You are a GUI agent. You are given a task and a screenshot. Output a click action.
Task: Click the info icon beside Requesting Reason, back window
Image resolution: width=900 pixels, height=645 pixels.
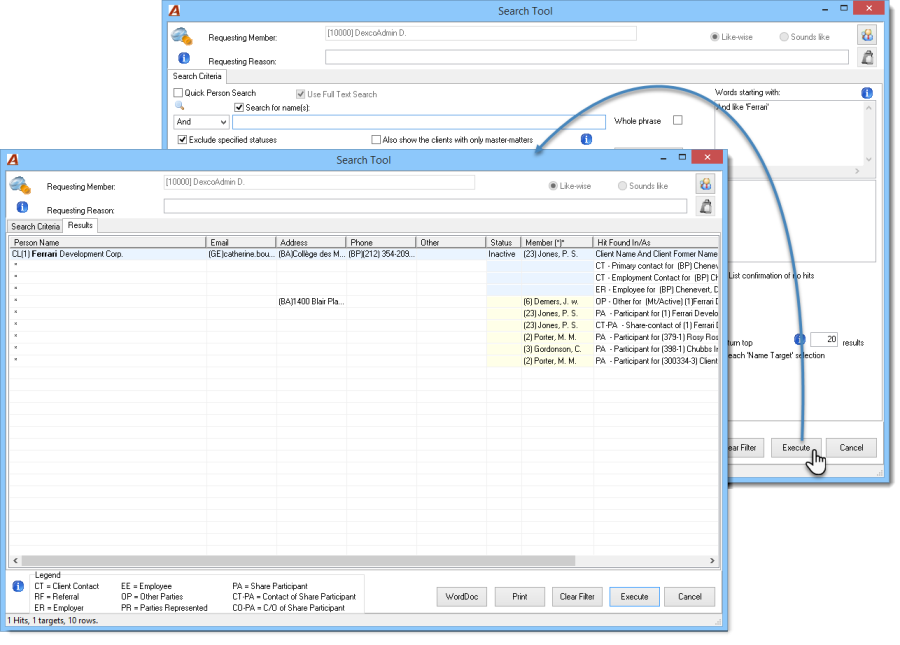[x=184, y=58]
